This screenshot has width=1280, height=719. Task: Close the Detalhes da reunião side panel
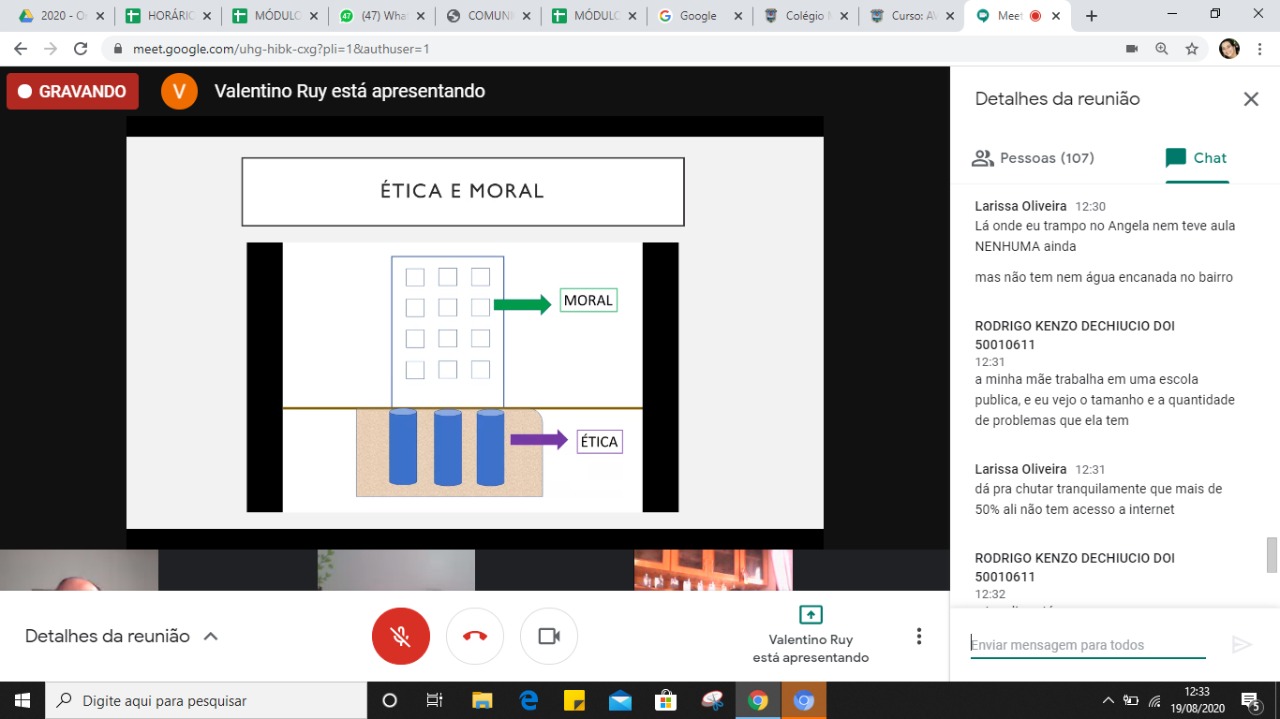pos(1250,99)
